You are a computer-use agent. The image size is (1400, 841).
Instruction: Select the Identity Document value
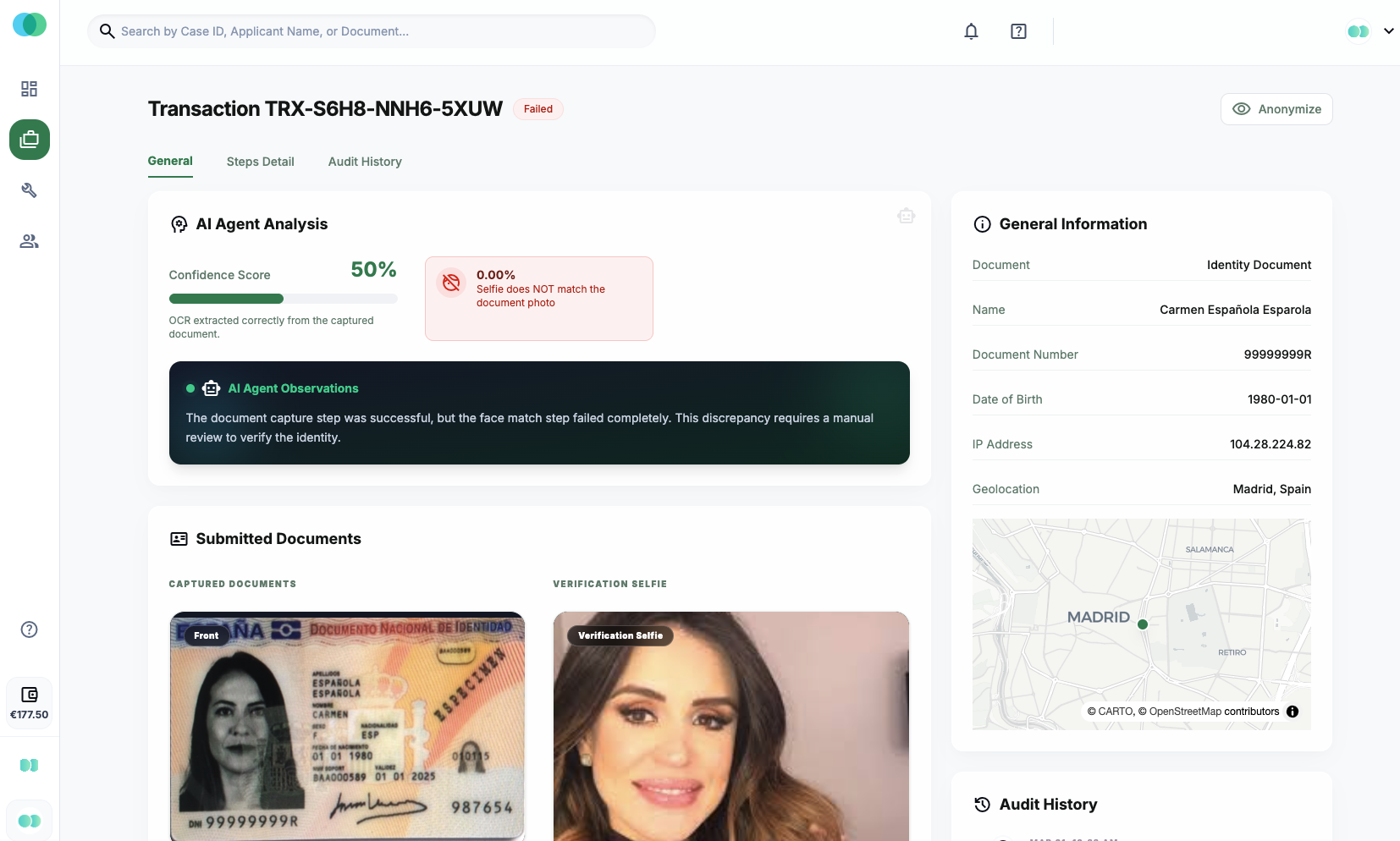coord(1259,265)
